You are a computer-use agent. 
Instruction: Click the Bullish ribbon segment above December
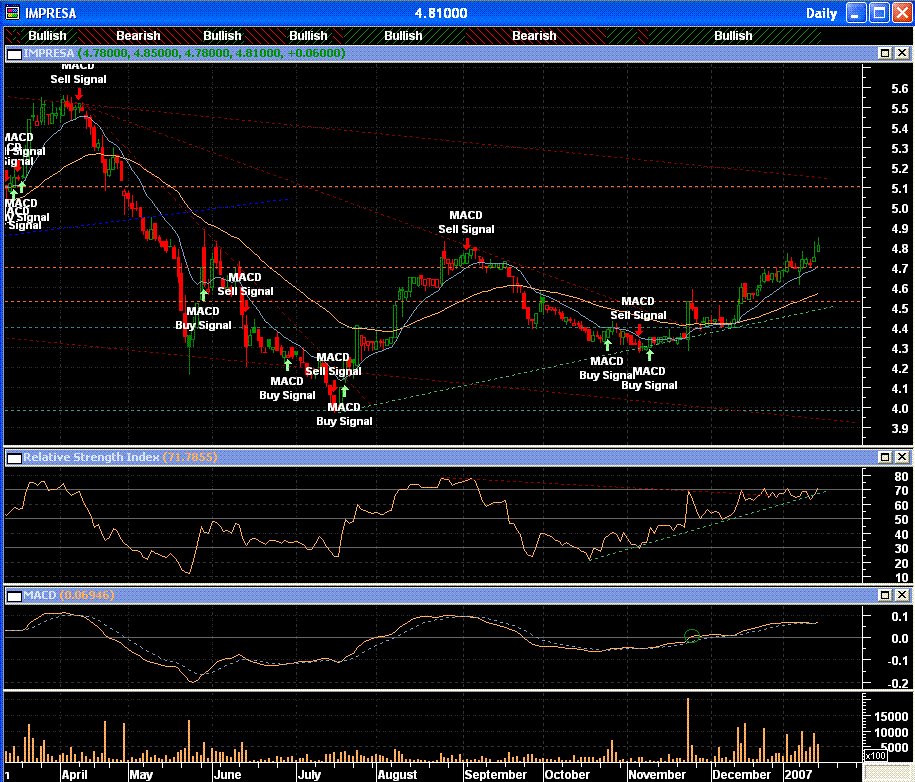[733, 36]
